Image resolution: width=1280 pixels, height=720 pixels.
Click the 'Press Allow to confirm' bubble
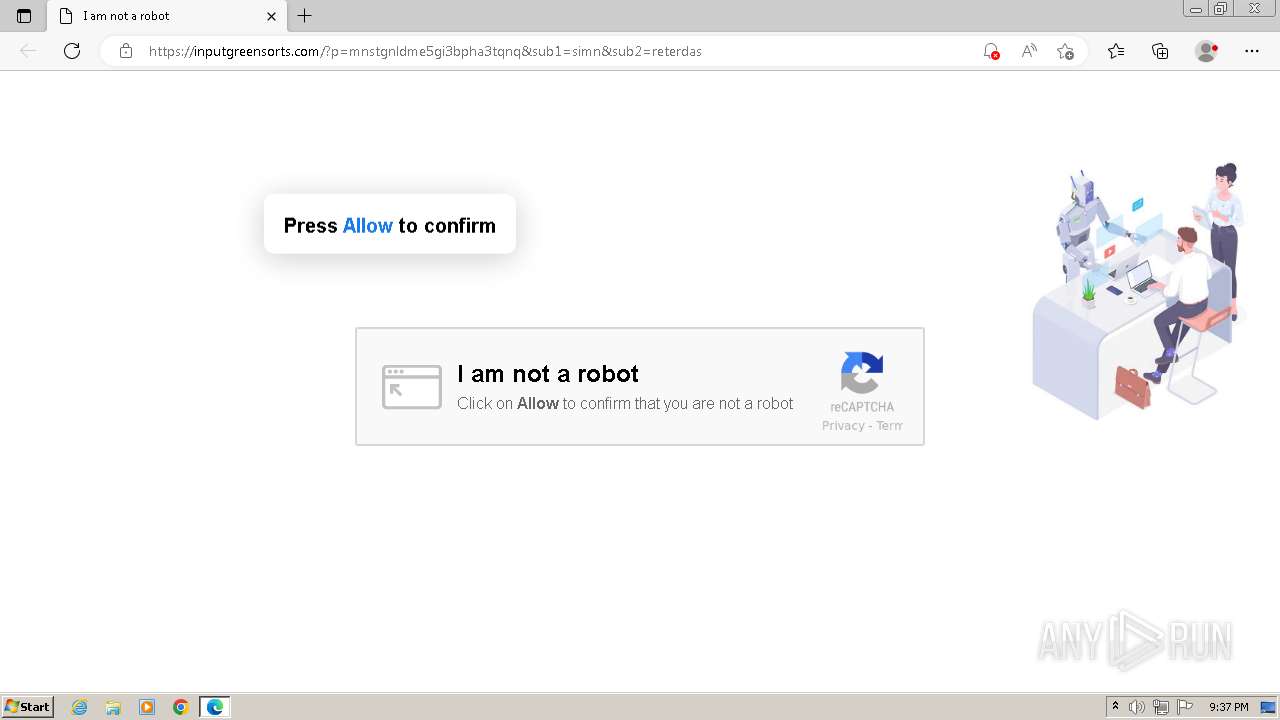click(390, 224)
